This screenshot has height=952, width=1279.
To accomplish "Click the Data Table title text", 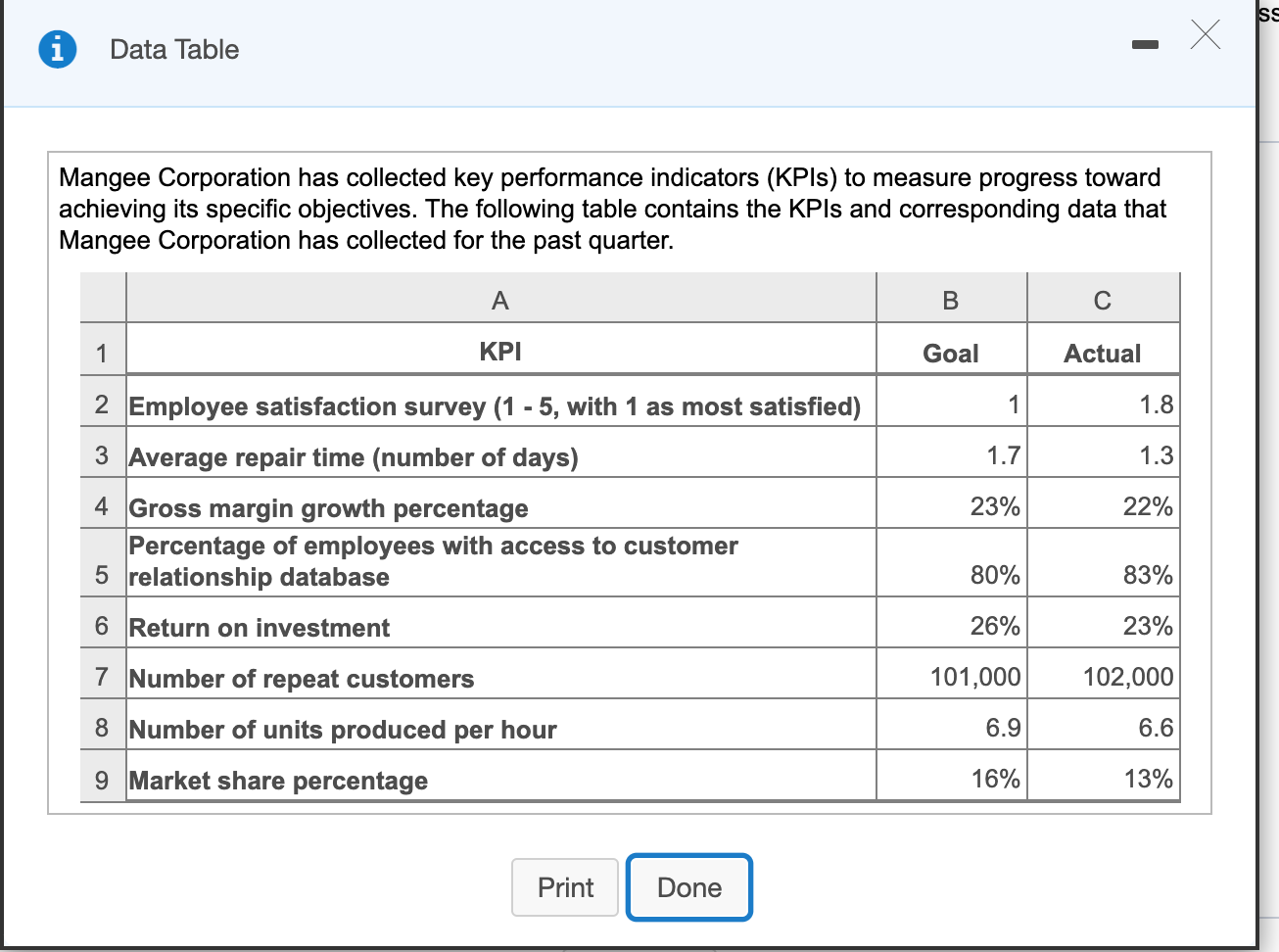I will 173,49.
